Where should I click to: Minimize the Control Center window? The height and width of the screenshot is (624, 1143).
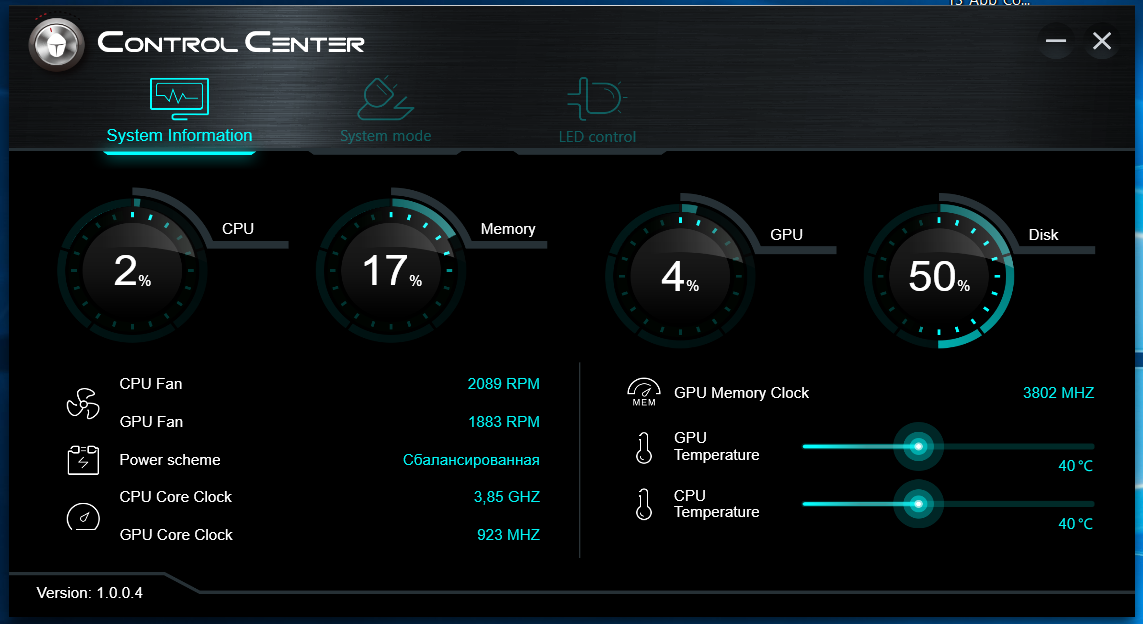(1056, 41)
